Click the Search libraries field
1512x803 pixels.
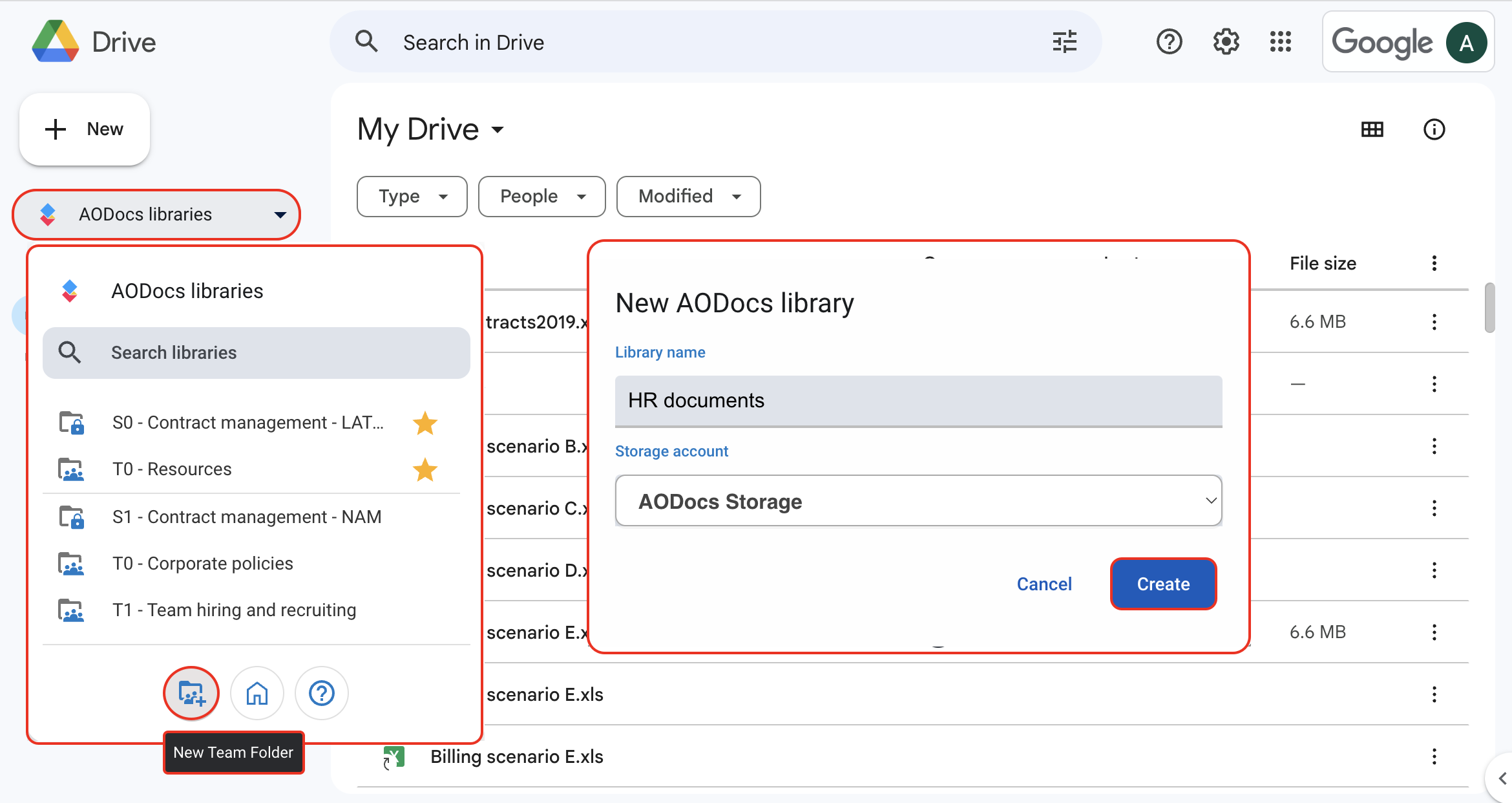(x=257, y=353)
